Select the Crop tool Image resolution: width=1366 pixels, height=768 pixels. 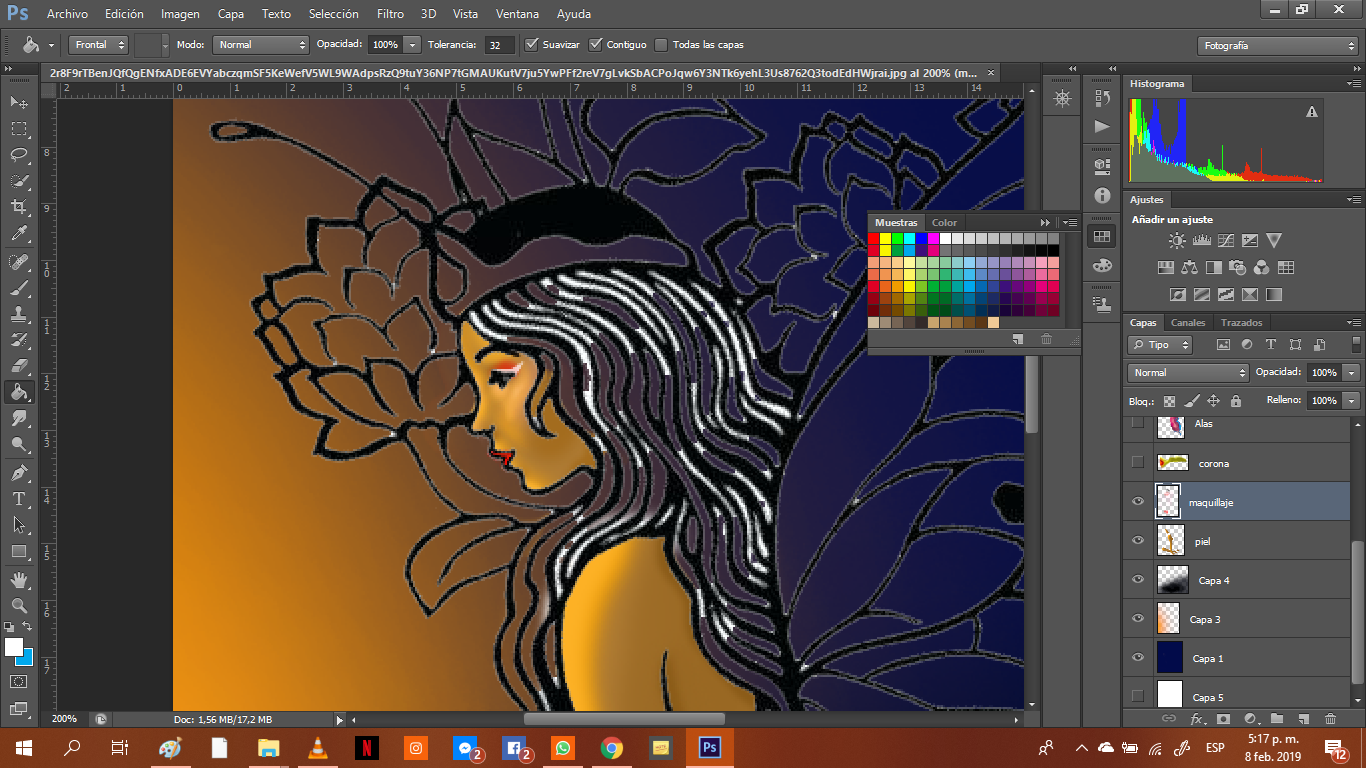coord(19,207)
